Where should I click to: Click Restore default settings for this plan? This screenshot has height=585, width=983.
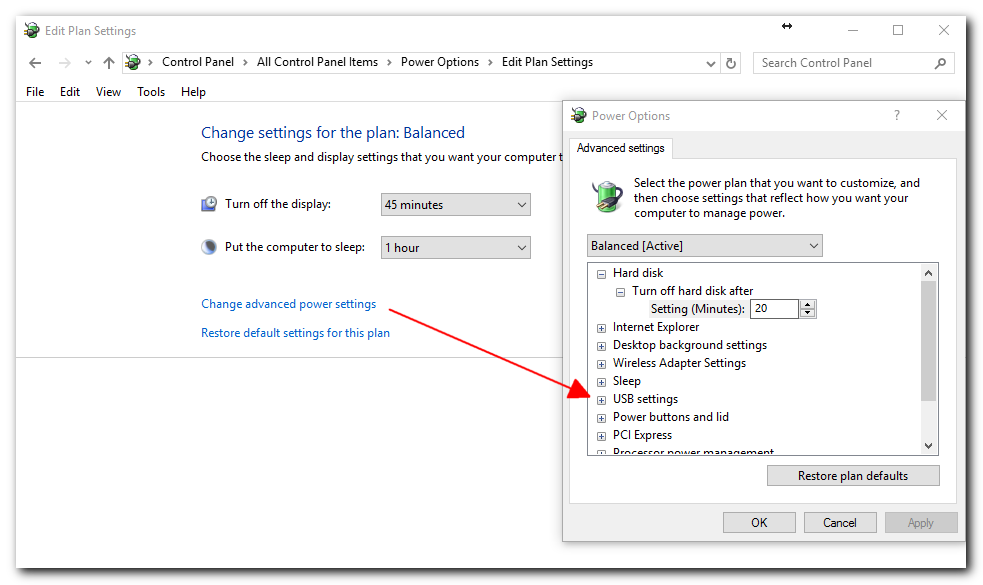tap(295, 333)
